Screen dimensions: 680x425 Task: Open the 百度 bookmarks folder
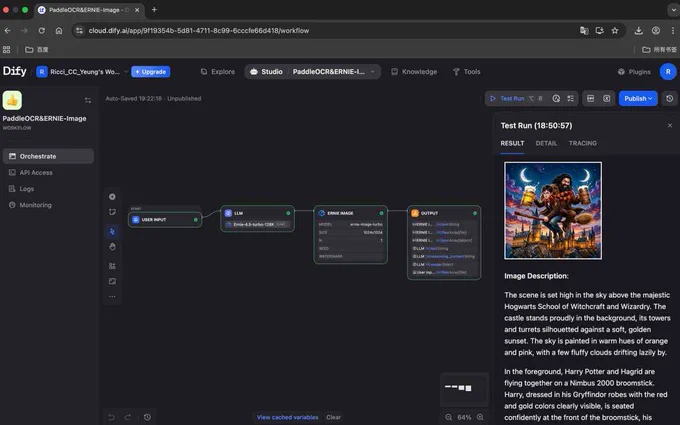click(37, 49)
